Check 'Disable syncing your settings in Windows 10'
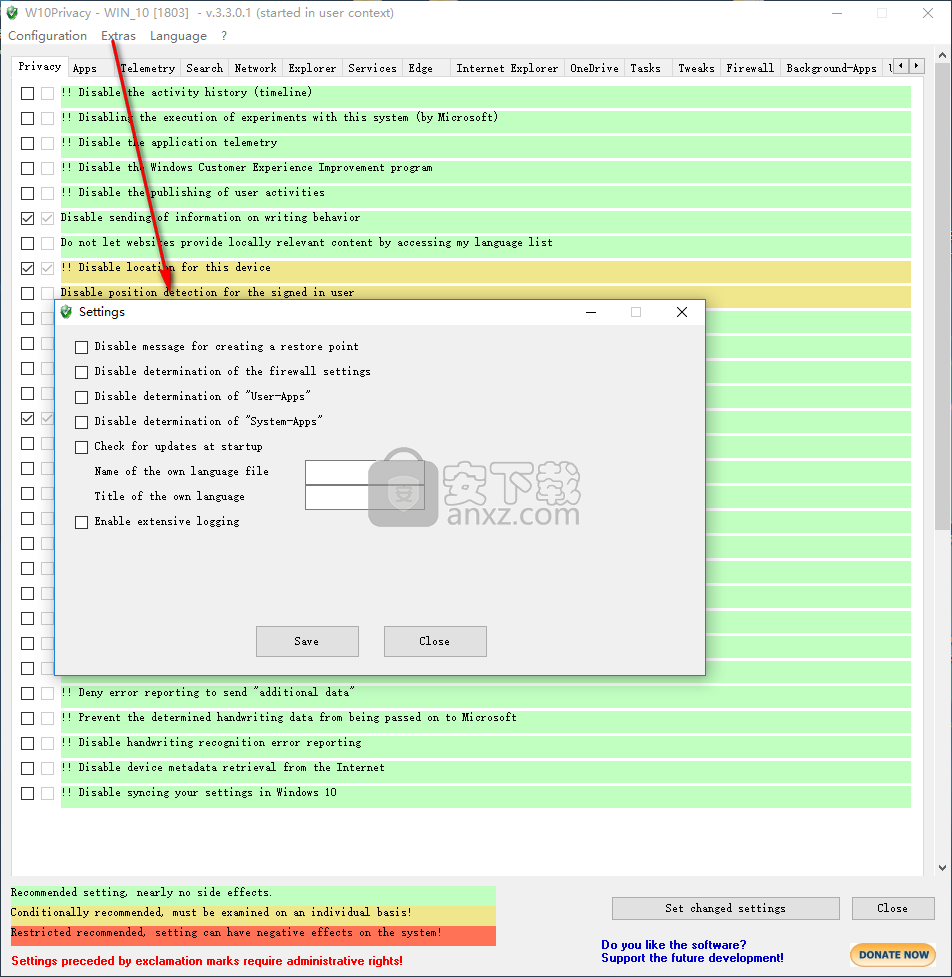952x977 pixels. click(x=27, y=793)
